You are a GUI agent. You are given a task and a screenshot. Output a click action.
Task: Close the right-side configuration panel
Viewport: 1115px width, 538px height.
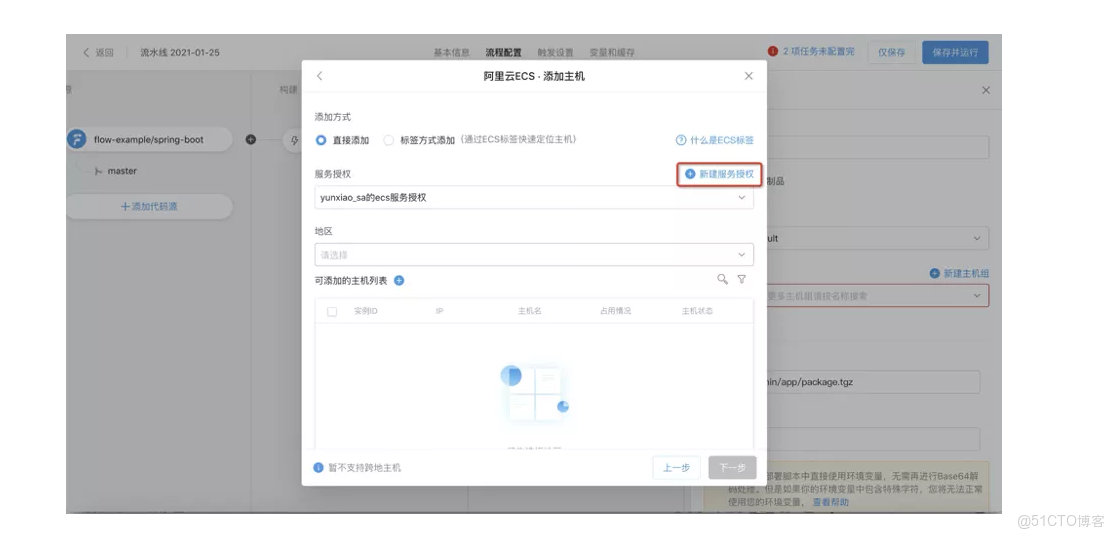tap(986, 90)
